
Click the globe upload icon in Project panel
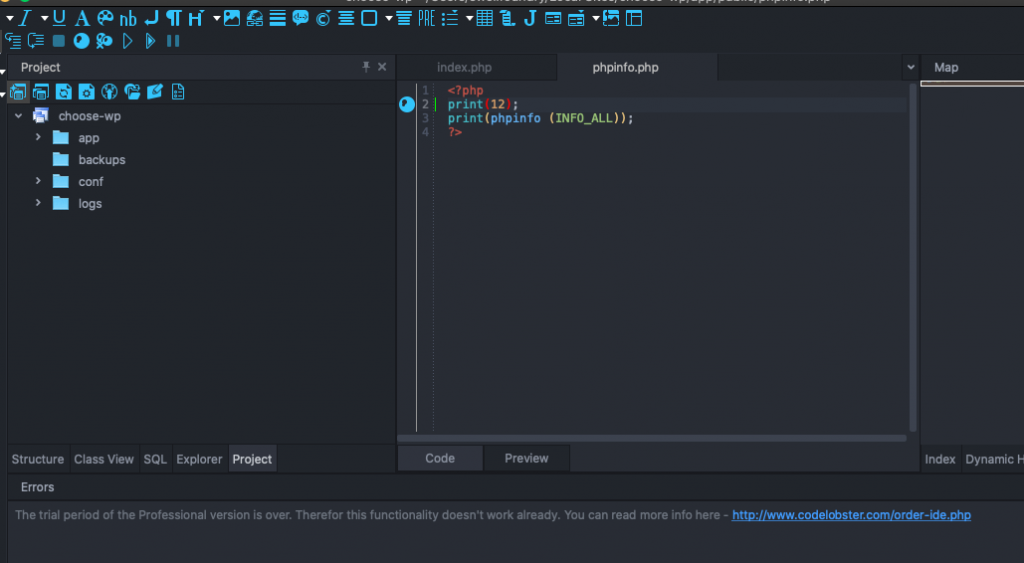pos(109,92)
